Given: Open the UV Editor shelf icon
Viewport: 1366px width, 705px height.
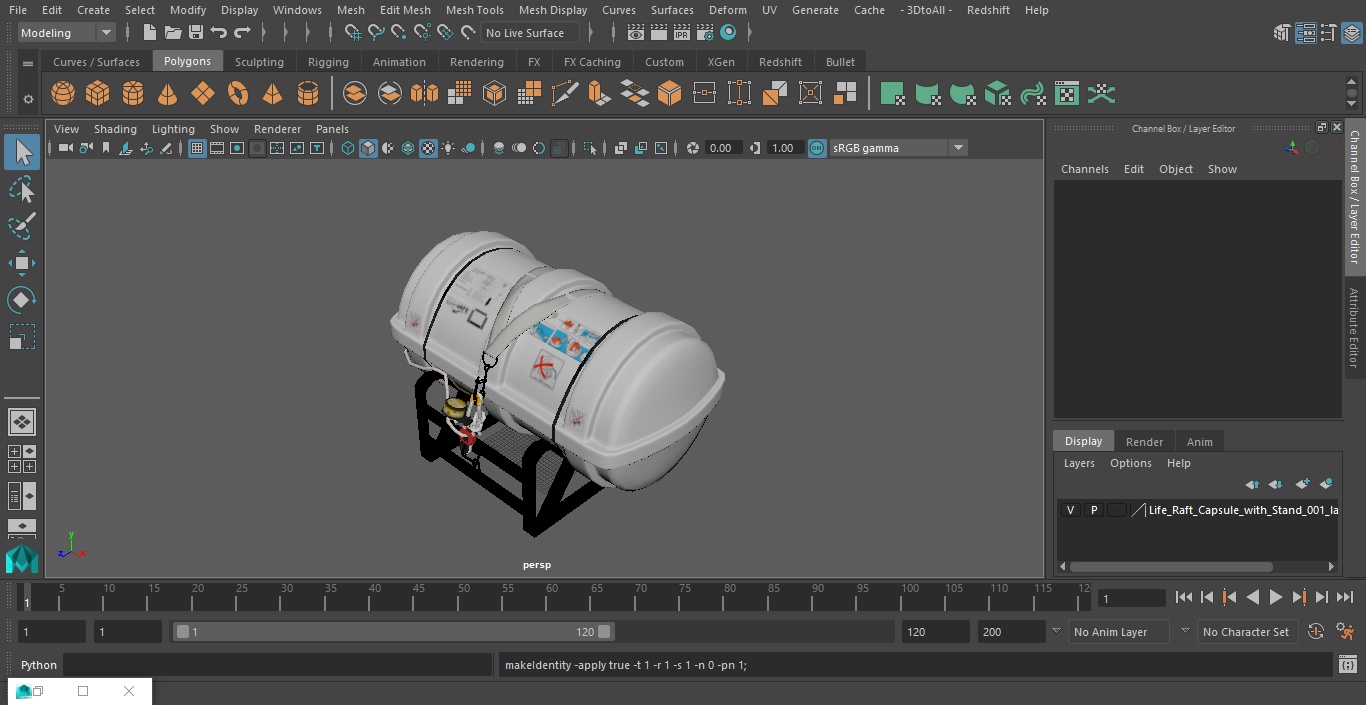Looking at the screenshot, I should click(1068, 94).
